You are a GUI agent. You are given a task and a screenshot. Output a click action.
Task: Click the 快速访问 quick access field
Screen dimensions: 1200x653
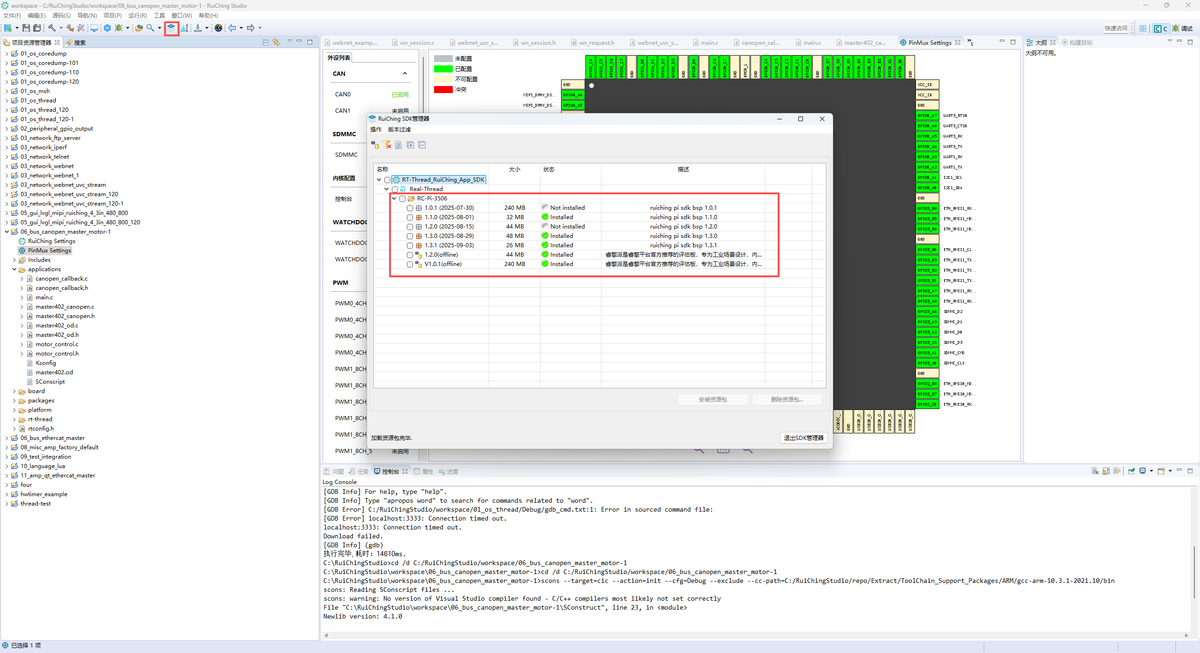pos(1116,28)
